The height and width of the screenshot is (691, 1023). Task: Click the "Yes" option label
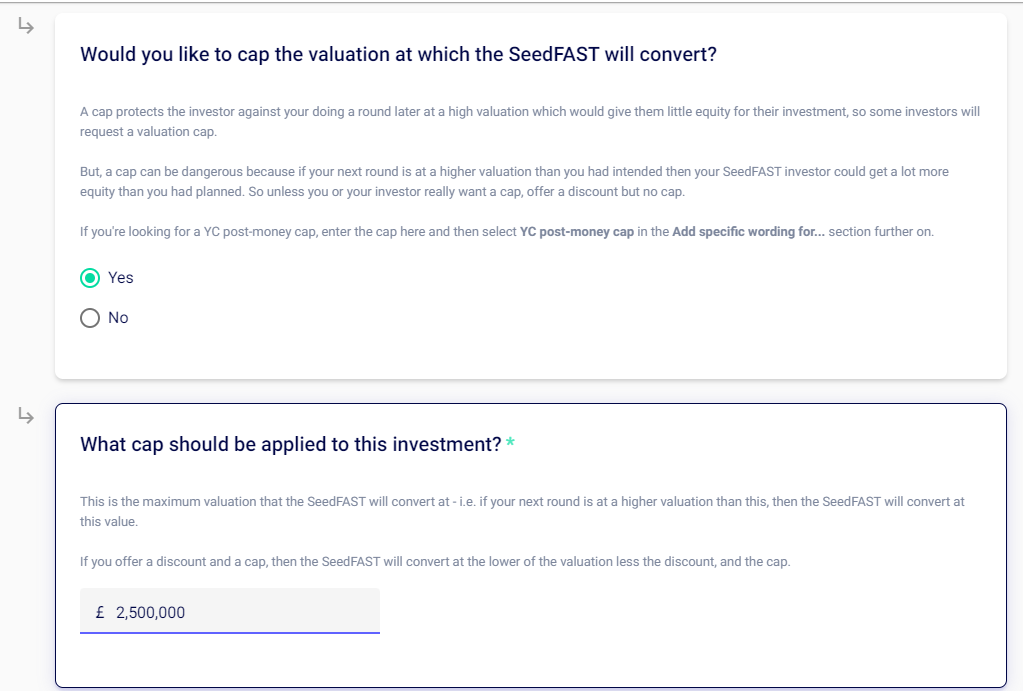pos(121,278)
